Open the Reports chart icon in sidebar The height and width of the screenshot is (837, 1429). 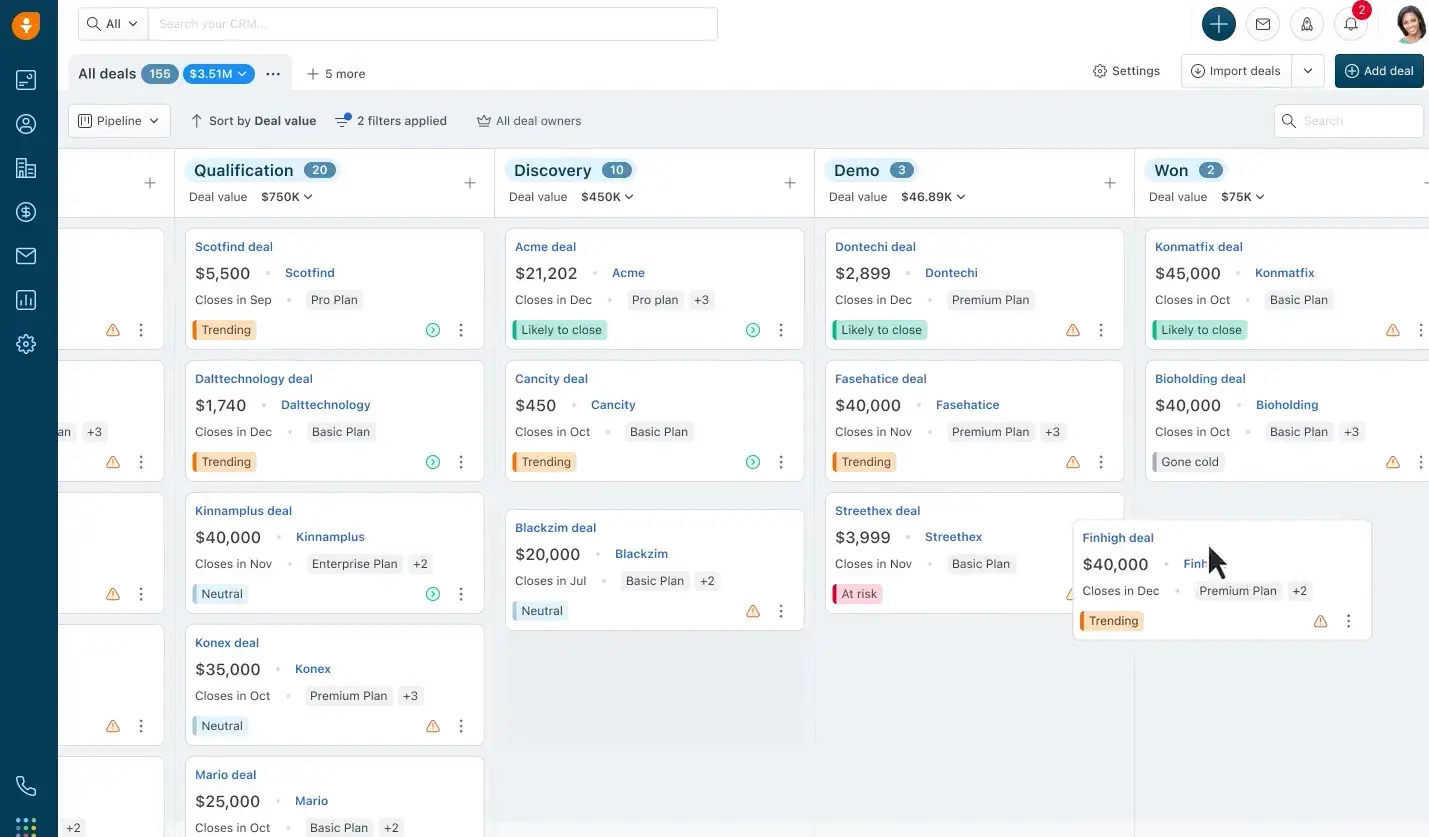click(x=26, y=300)
